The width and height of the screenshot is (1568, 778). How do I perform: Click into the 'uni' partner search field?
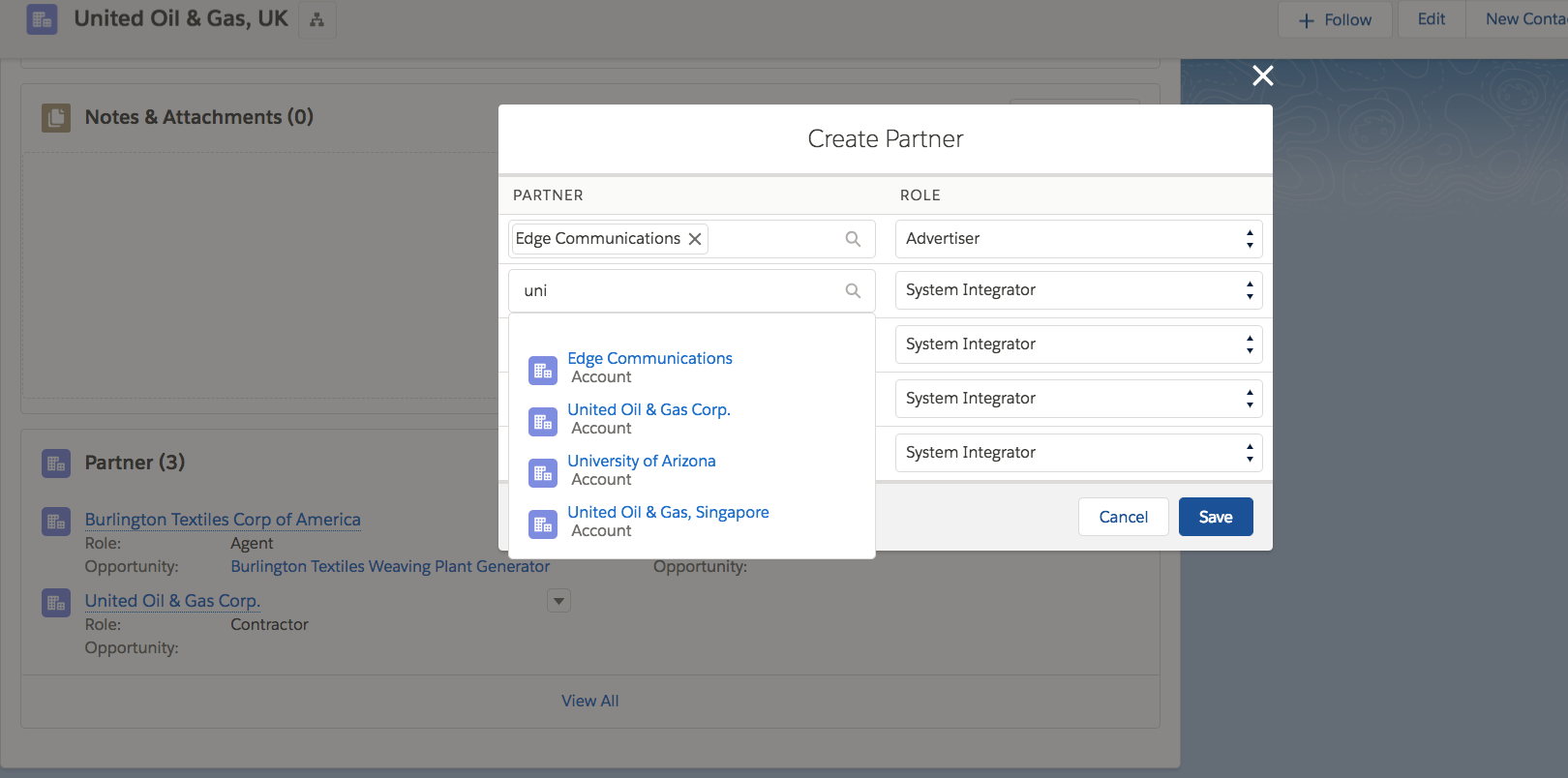click(x=678, y=290)
